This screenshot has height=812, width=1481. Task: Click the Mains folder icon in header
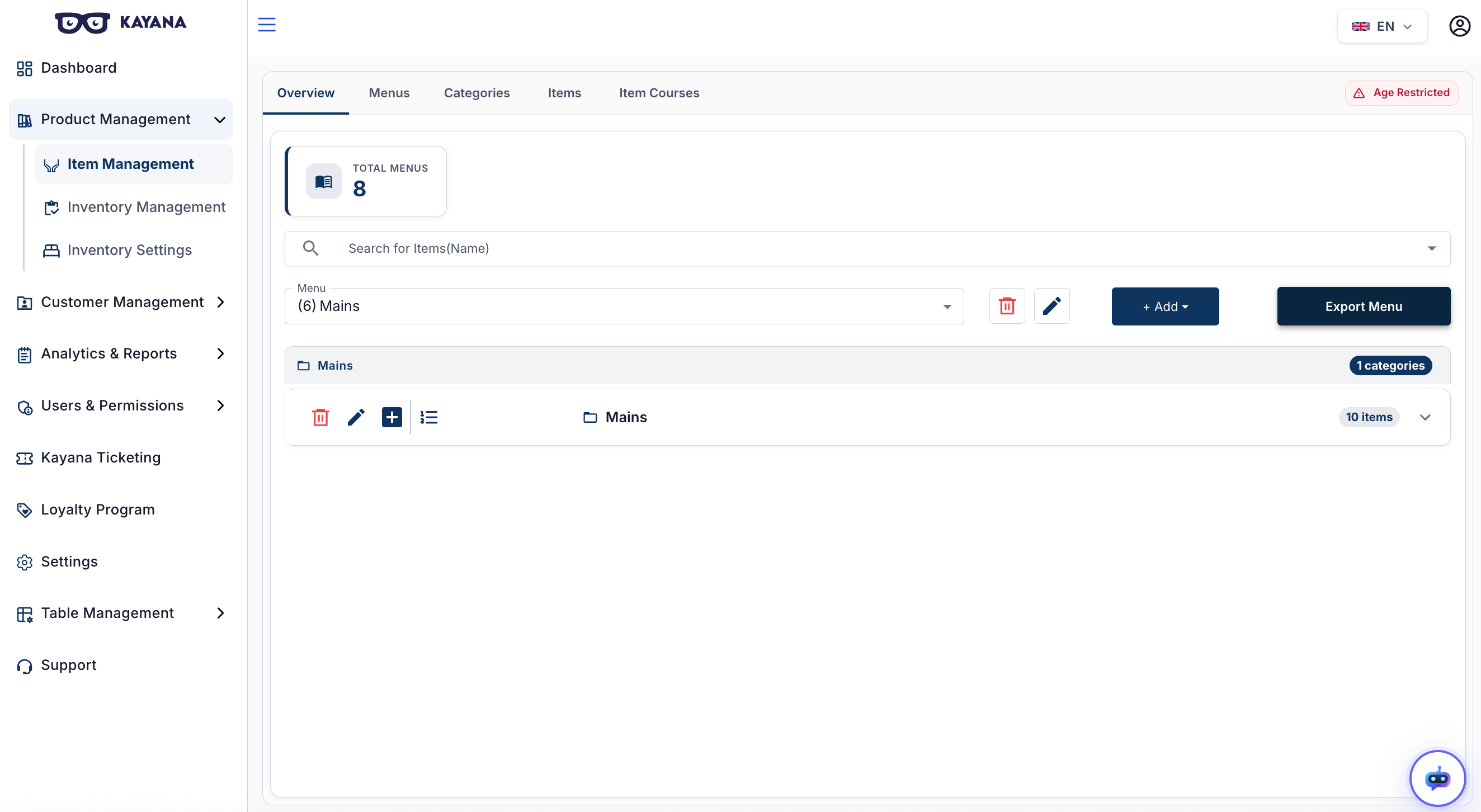pos(304,366)
